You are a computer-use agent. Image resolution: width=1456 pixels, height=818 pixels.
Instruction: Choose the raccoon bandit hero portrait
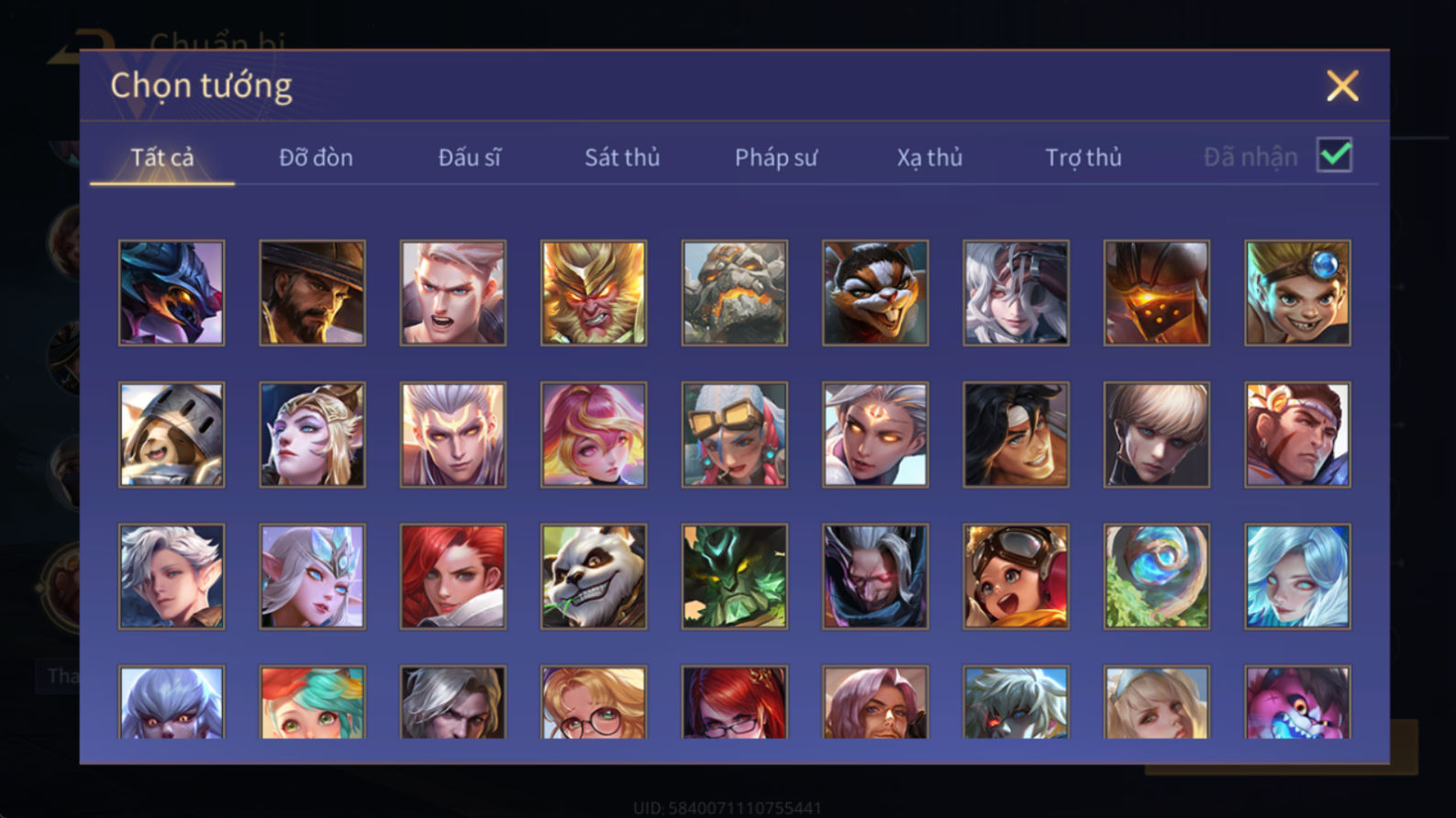point(875,293)
